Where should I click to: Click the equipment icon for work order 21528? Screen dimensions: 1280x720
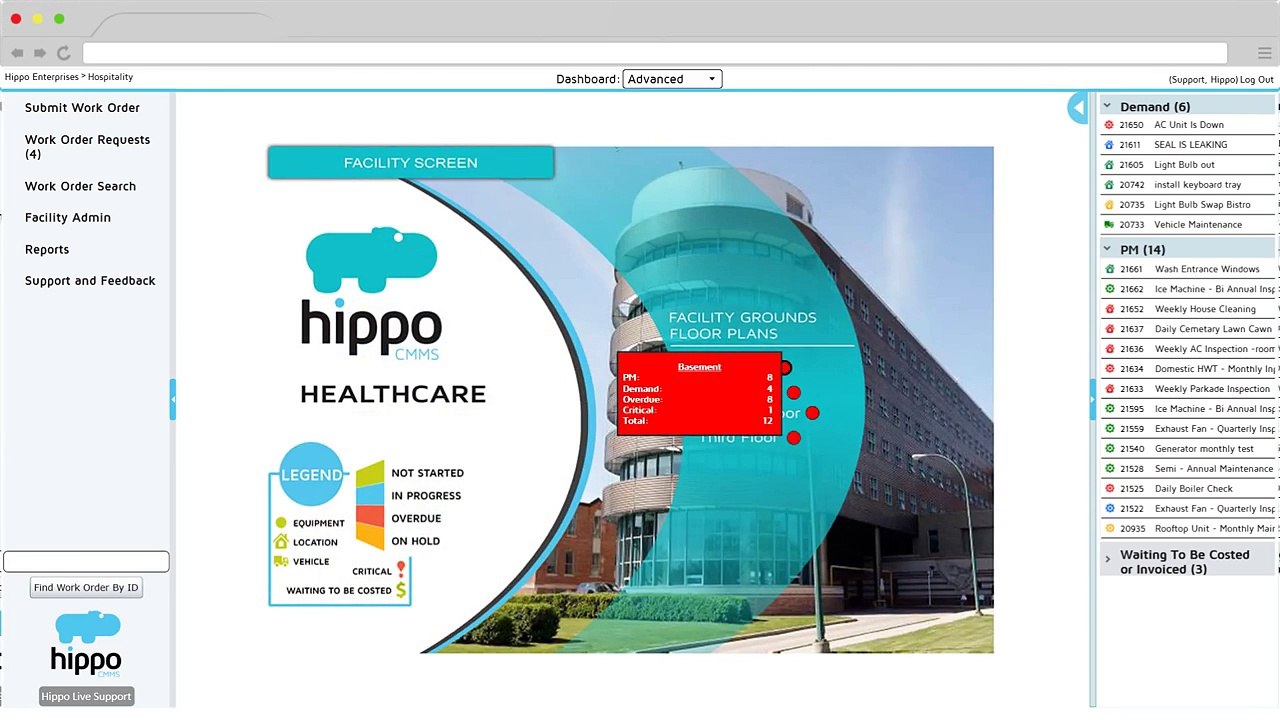[1109, 469]
